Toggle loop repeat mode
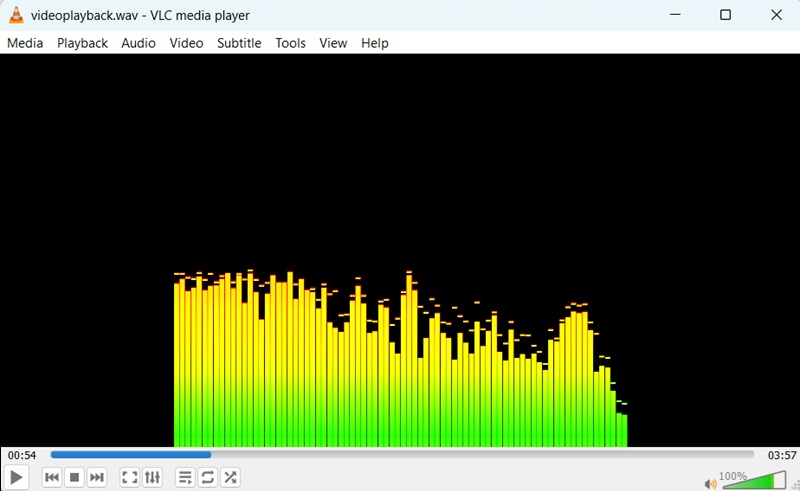Screen dimensions: 800x491 pyautogui.click(x=208, y=477)
